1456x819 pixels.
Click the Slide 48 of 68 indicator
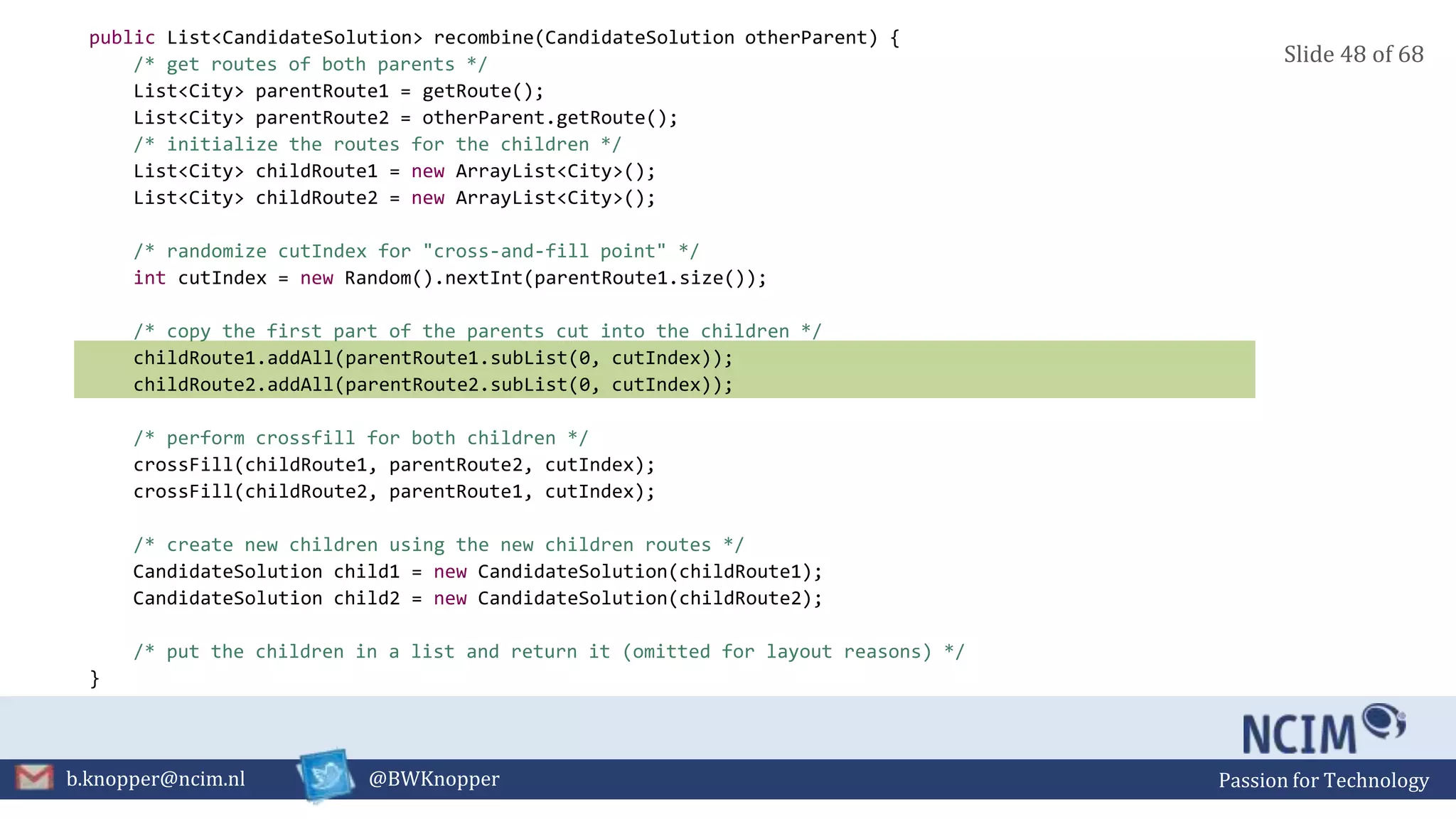pyautogui.click(x=1353, y=55)
